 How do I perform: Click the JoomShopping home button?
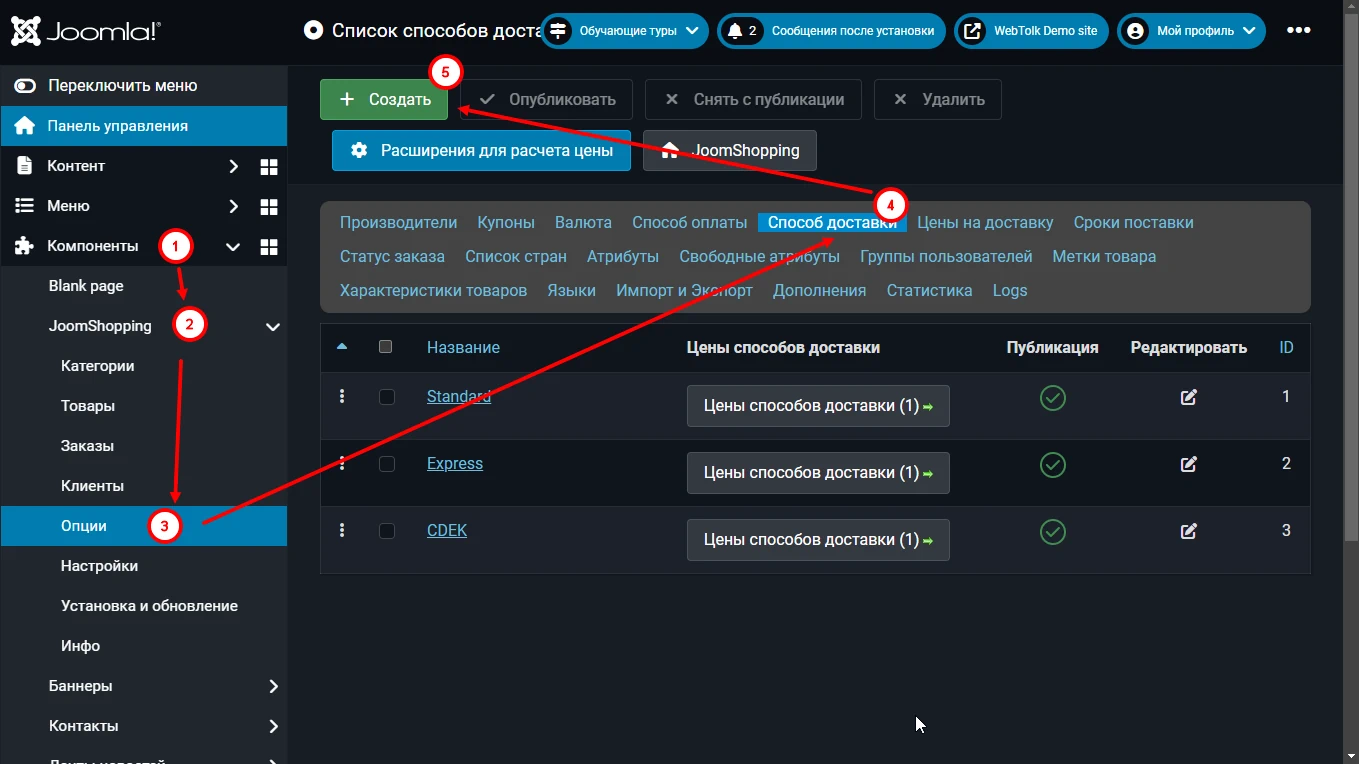click(730, 150)
